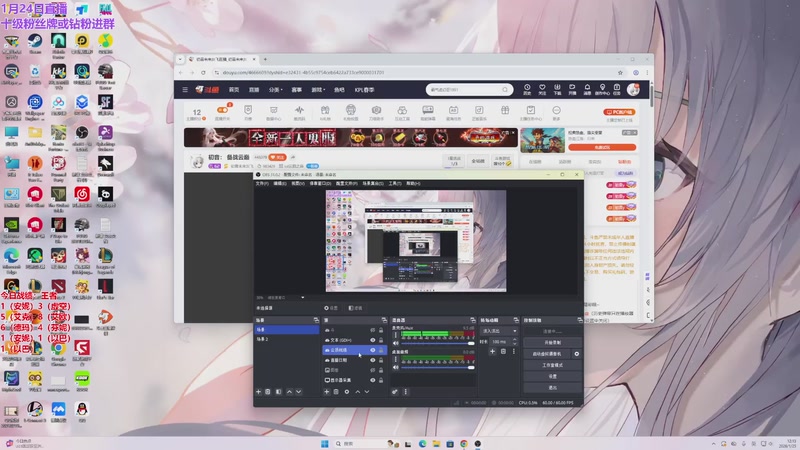
Task: Delete selected source with Sources trash icon
Action: pyautogui.click(x=336, y=392)
